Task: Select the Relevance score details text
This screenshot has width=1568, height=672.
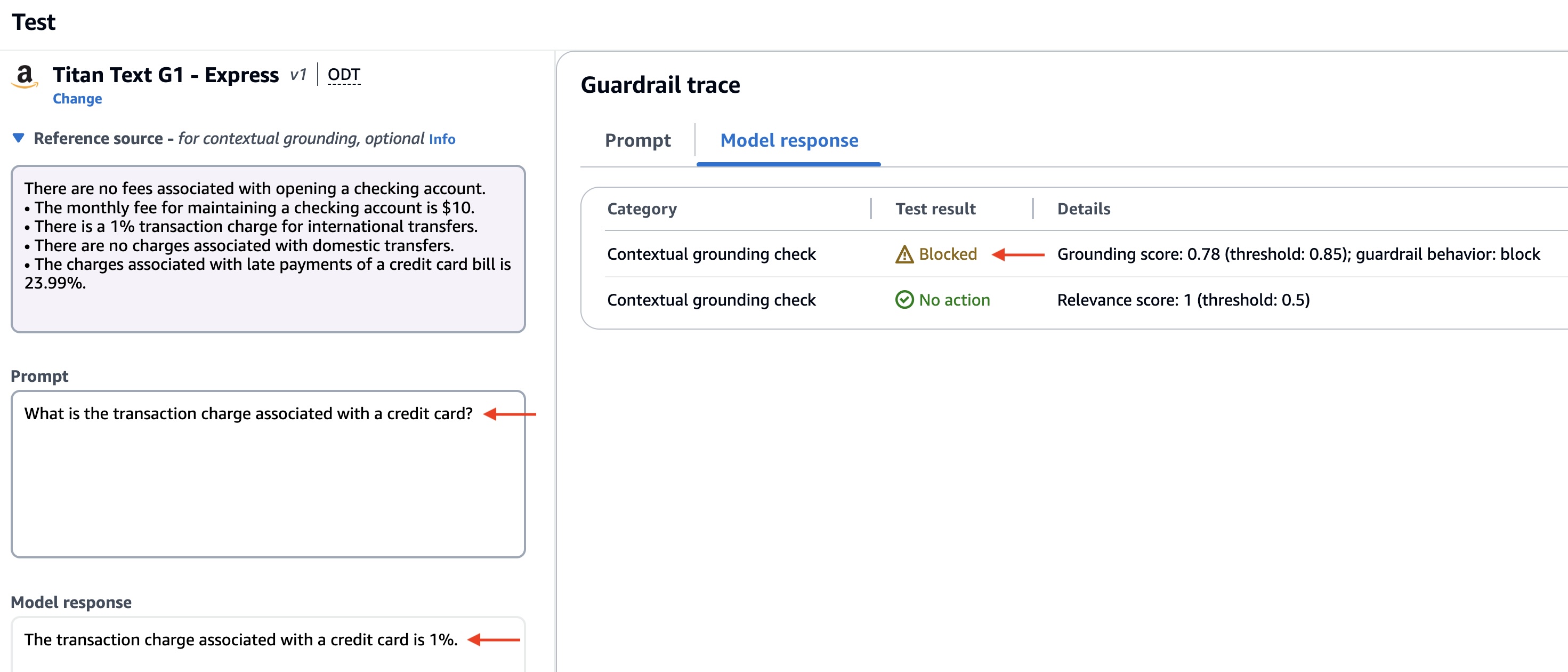Action: (1183, 300)
